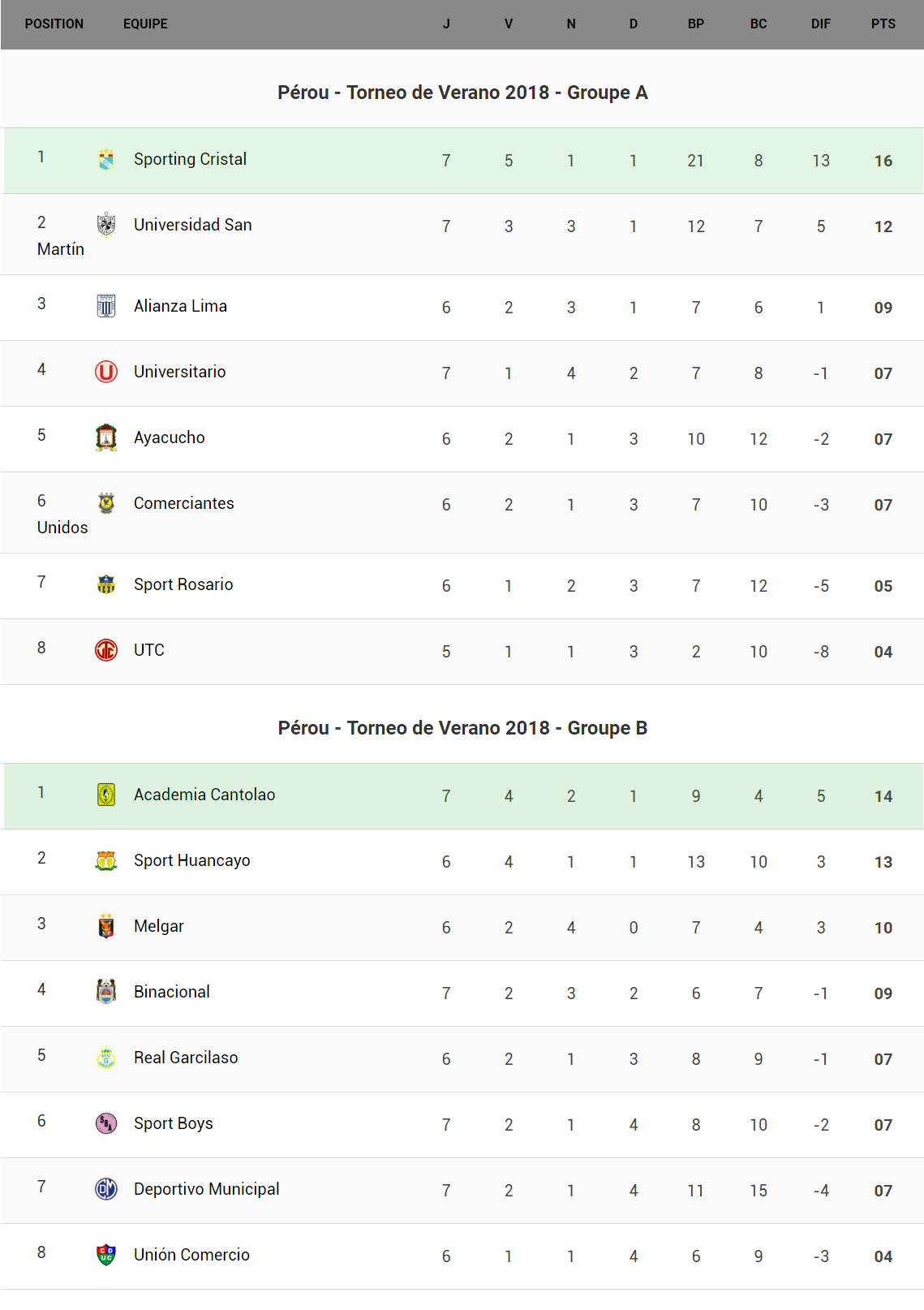Click the Sport Rosario club crest
924x1310 pixels.
(x=106, y=584)
